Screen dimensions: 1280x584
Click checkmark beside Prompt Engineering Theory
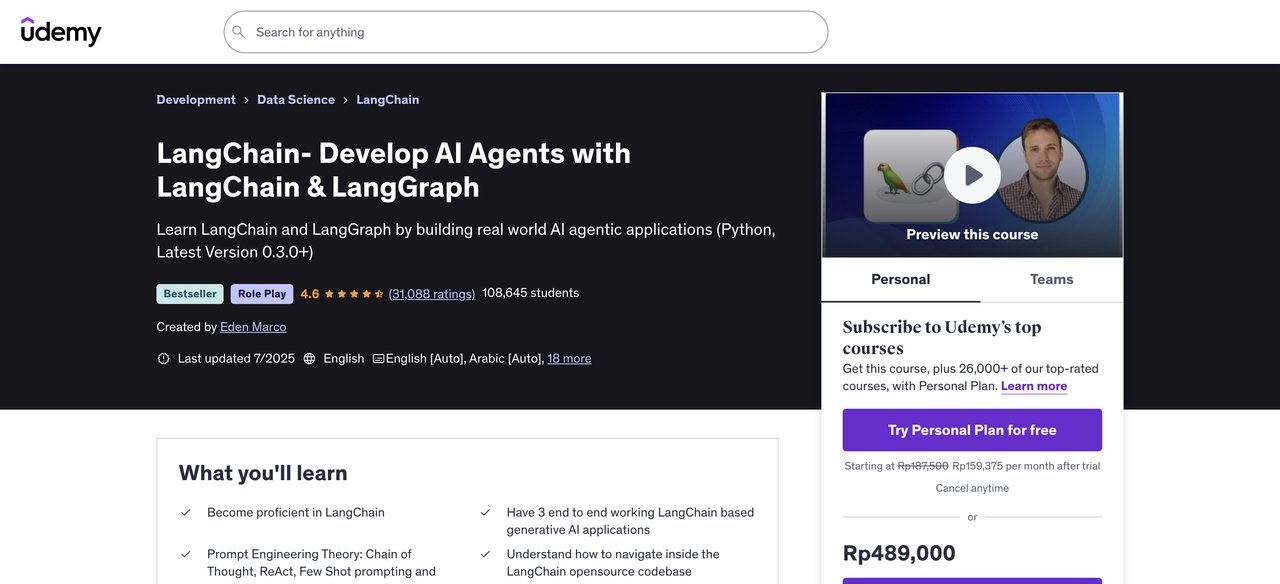[x=185, y=554]
